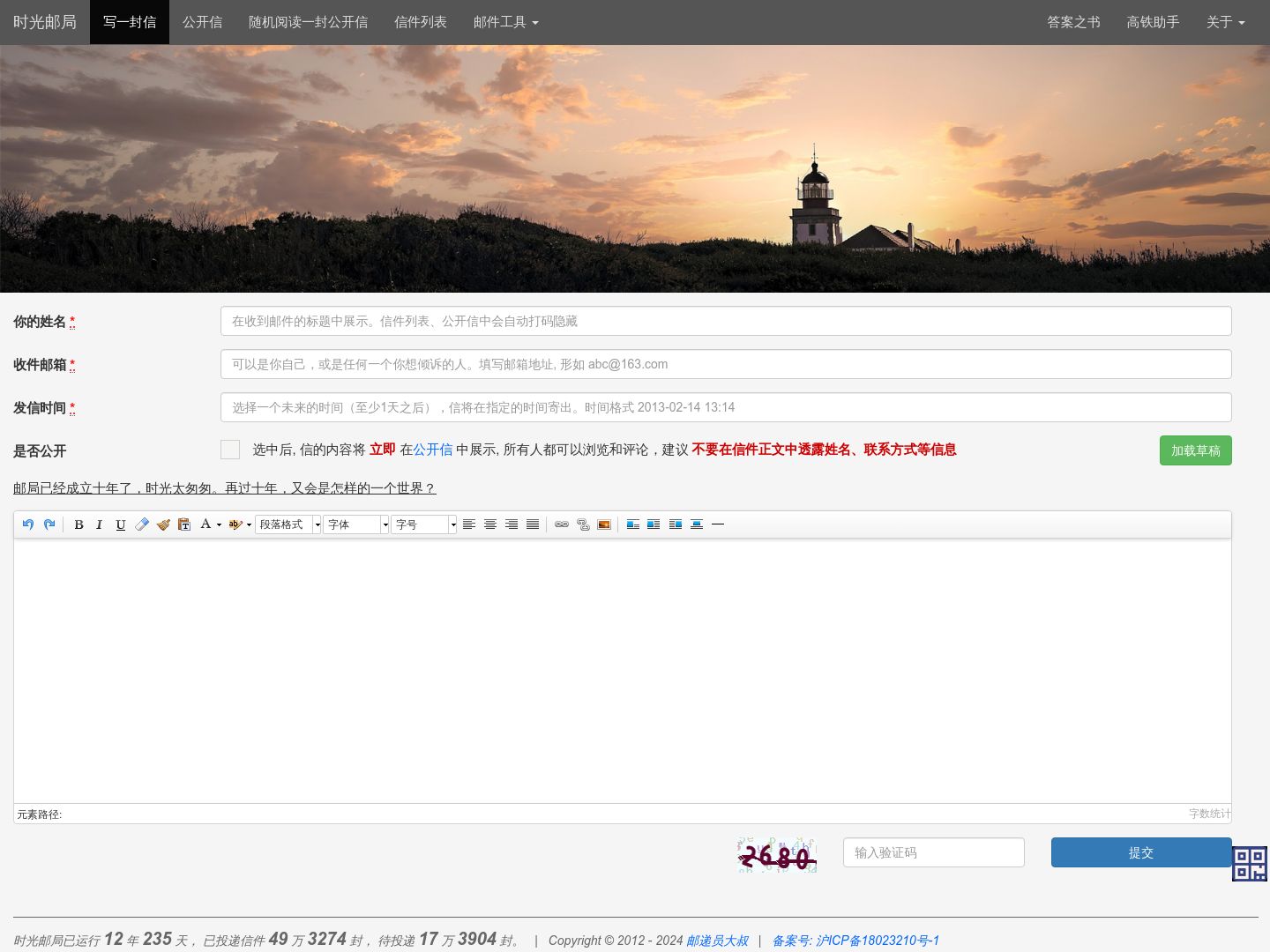Click the paste as plain text icon
The height and width of the screenshot is (952, 1270).
tap(184, 524)
